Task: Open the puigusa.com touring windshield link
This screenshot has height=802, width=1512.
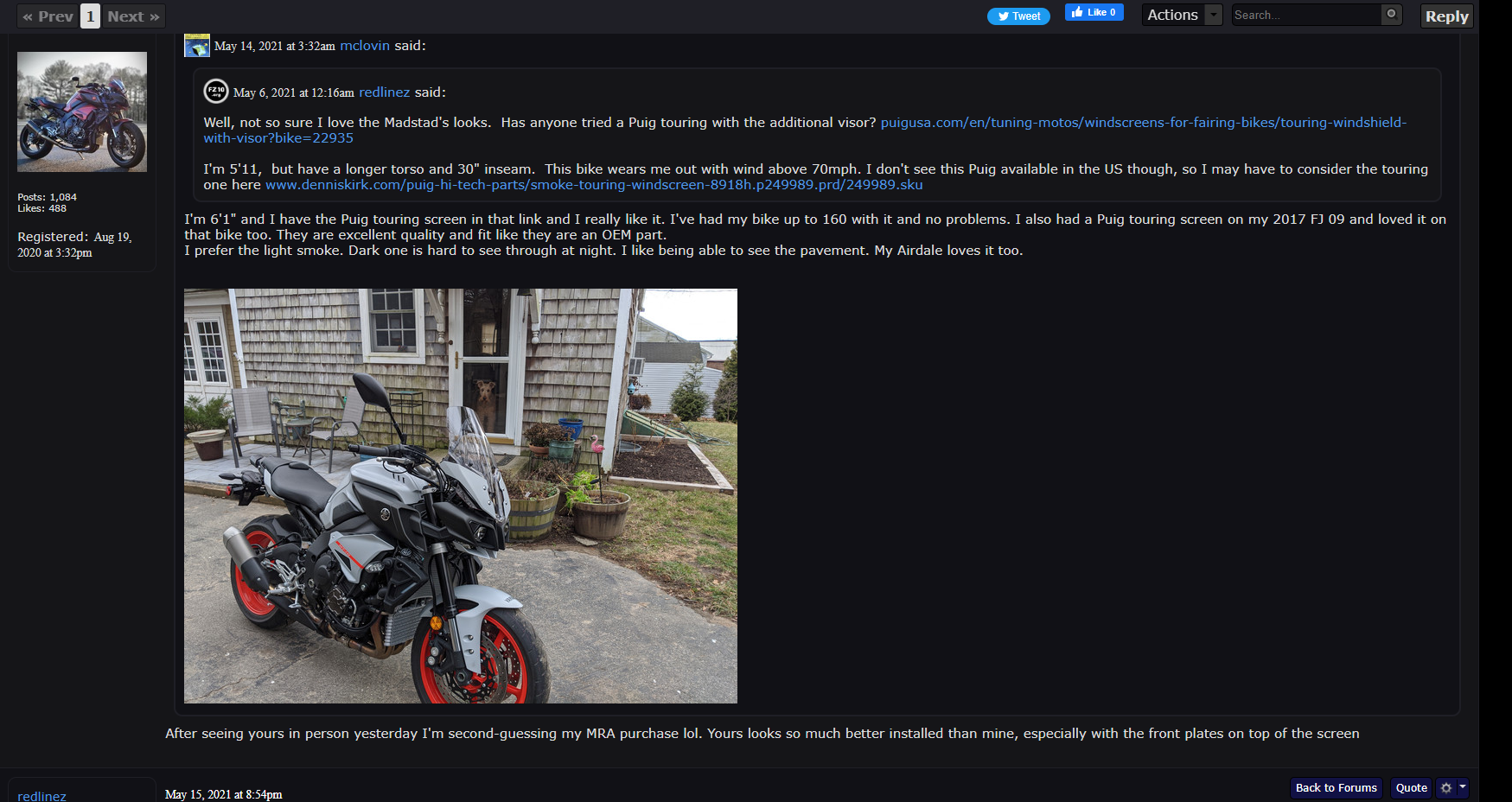Action: pyautogui.click(x=805, y=130)
